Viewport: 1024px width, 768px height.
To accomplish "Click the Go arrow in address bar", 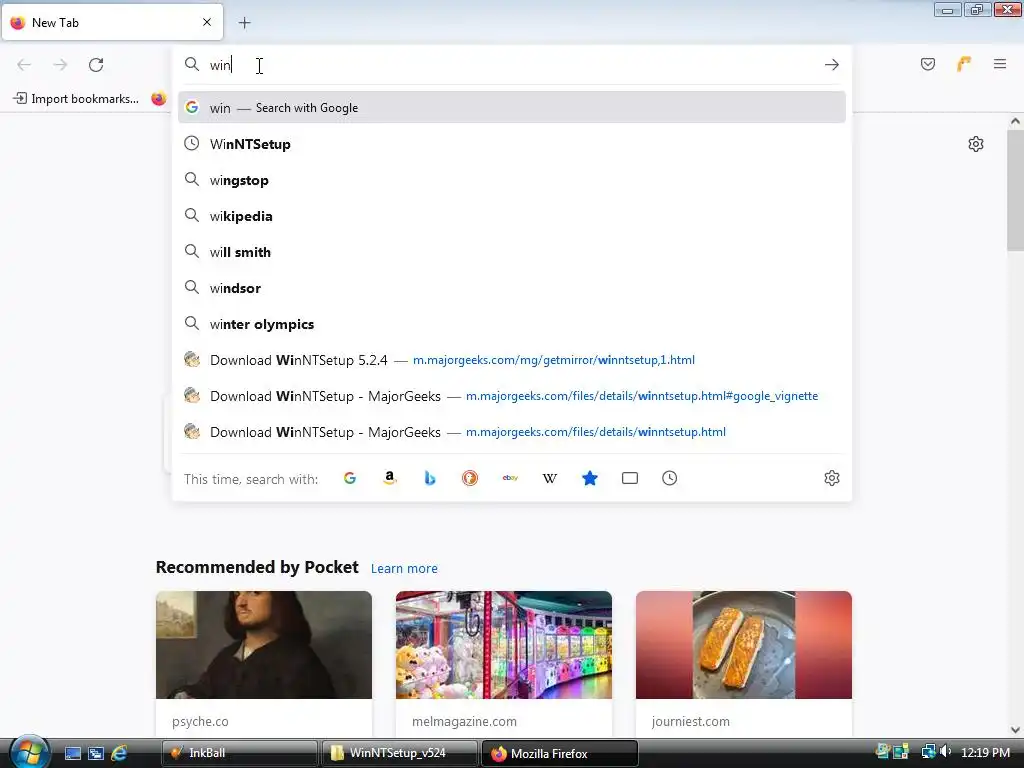I will click(x=831, y=65).
